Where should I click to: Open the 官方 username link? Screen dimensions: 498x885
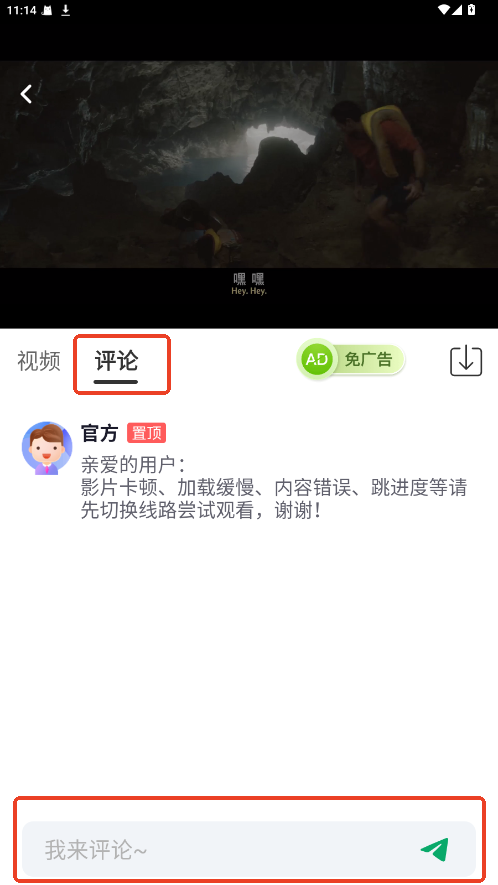[99, 433]
